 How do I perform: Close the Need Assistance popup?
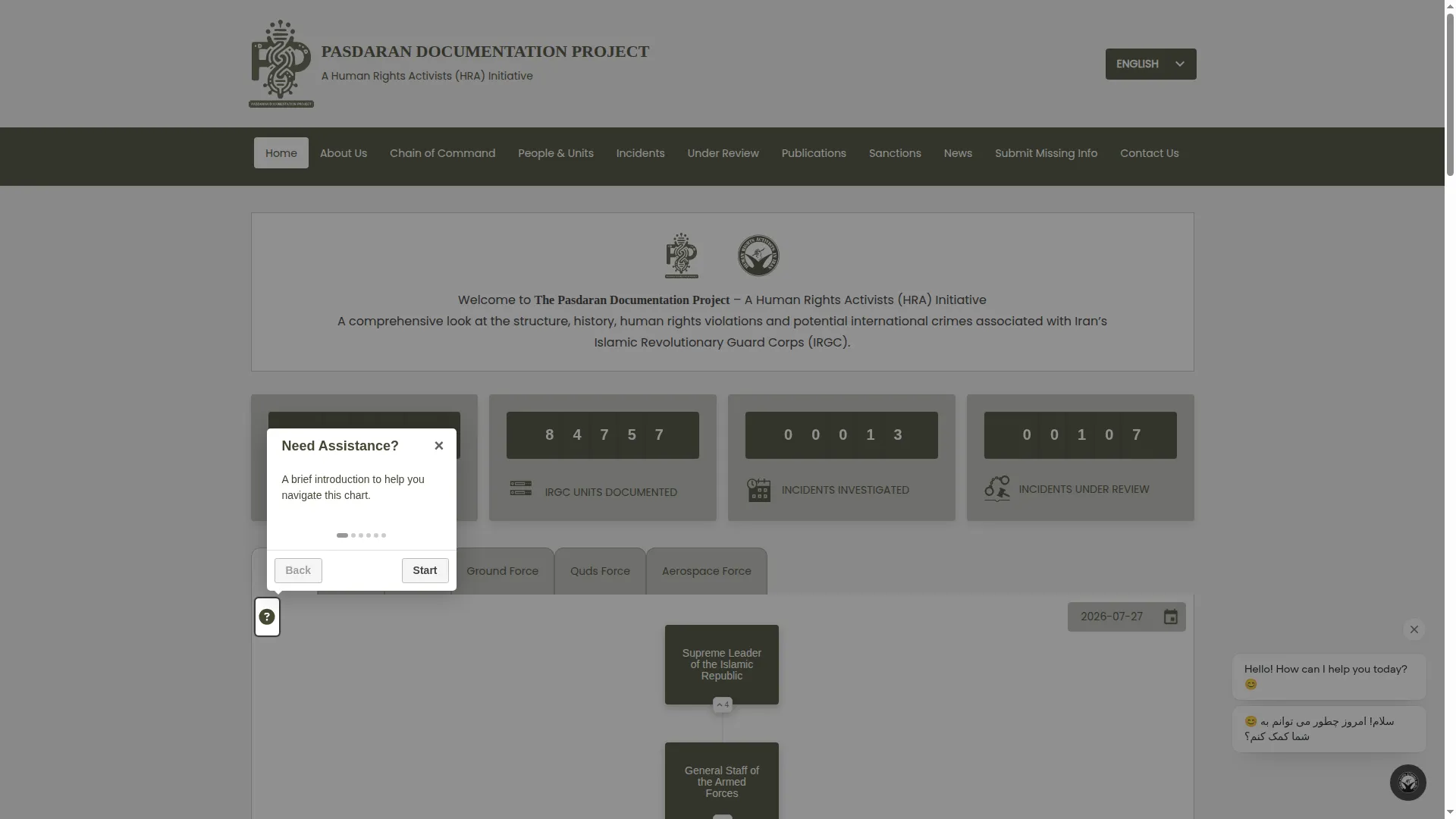pos(438,446)
